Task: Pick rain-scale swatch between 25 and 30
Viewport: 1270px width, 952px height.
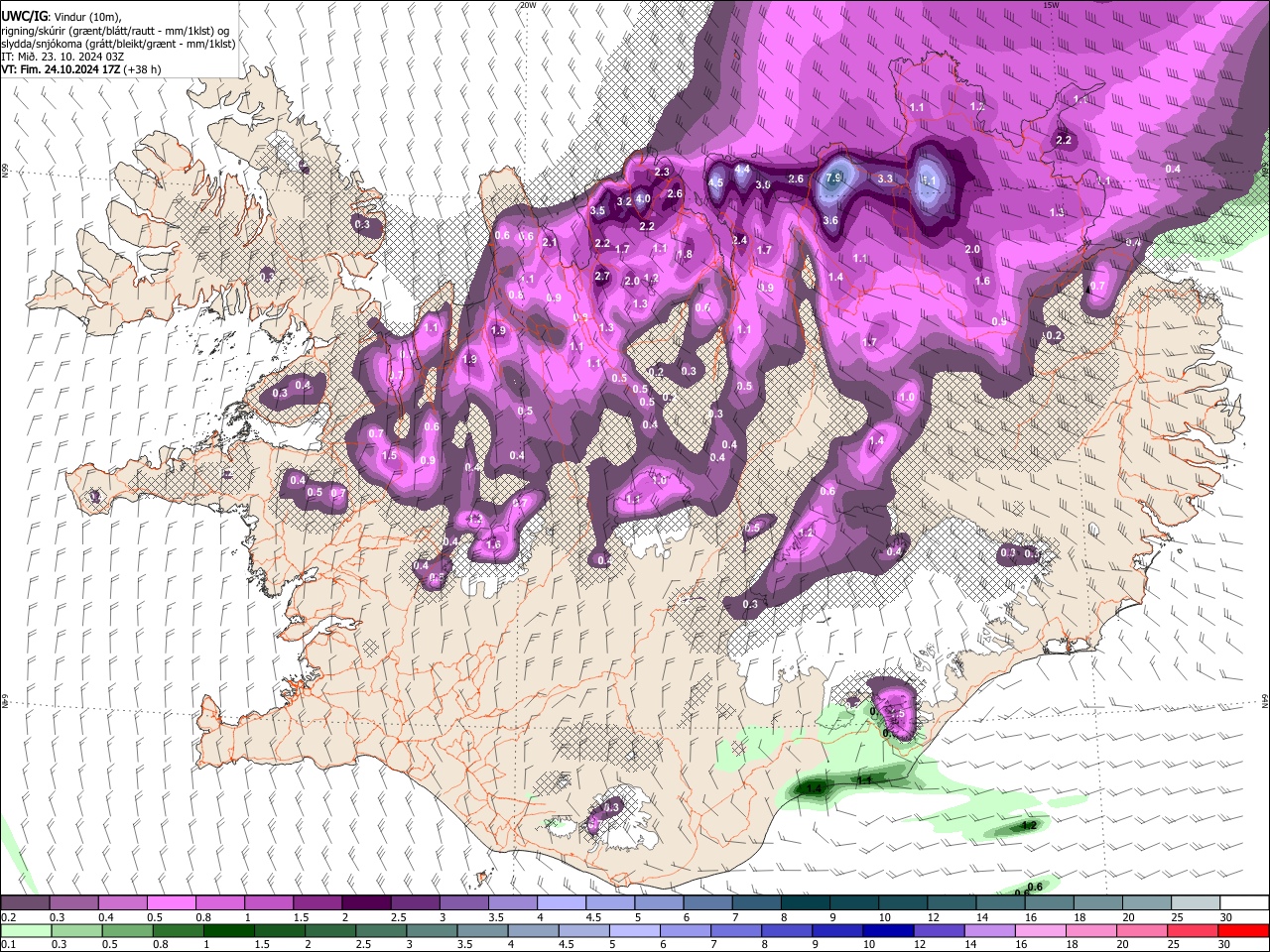Action: point(1192,930)
